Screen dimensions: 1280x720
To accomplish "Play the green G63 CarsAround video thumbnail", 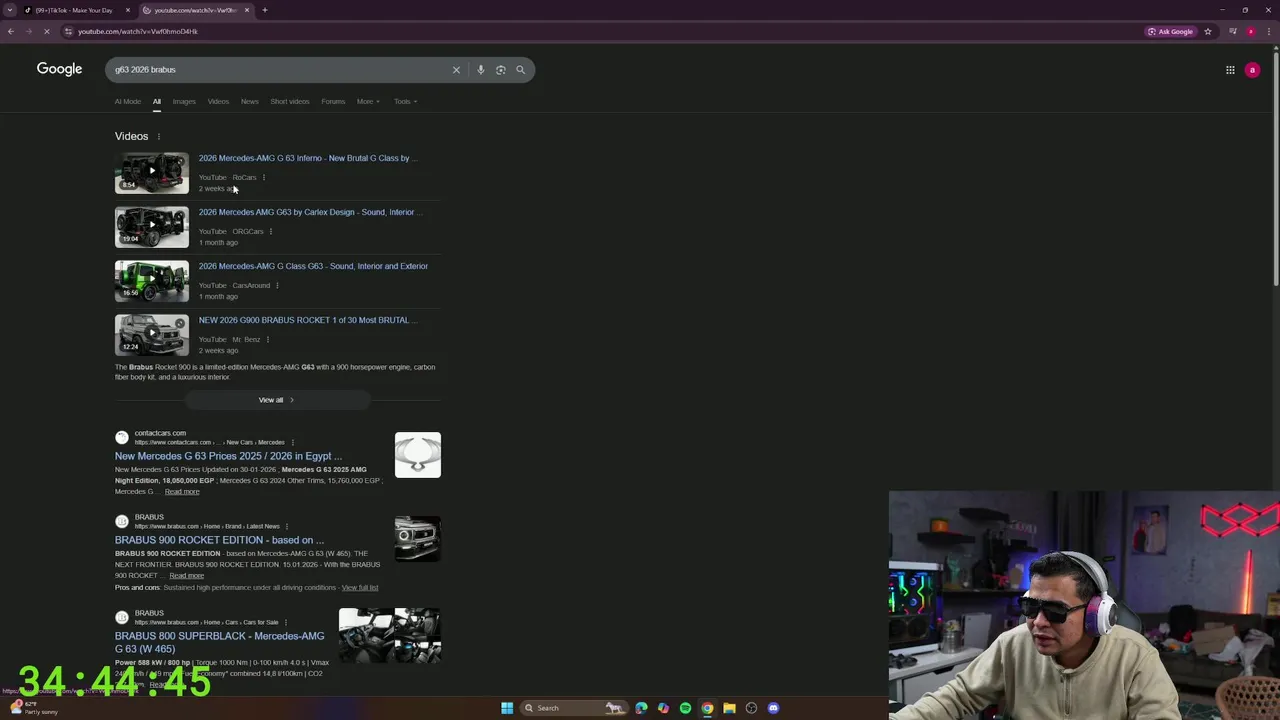I will click(152, 281).
